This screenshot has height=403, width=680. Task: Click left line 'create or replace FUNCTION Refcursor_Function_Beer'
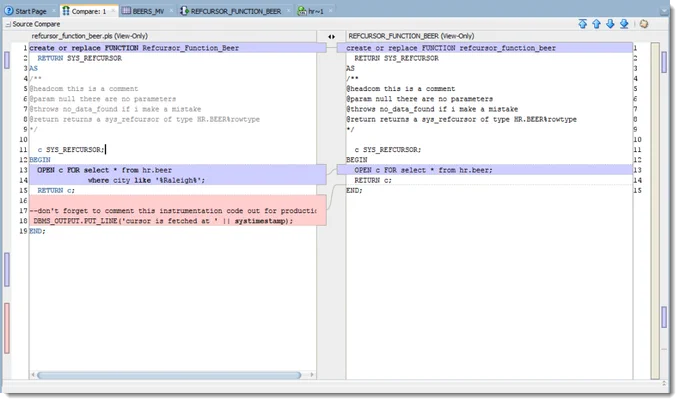(134, 48)
